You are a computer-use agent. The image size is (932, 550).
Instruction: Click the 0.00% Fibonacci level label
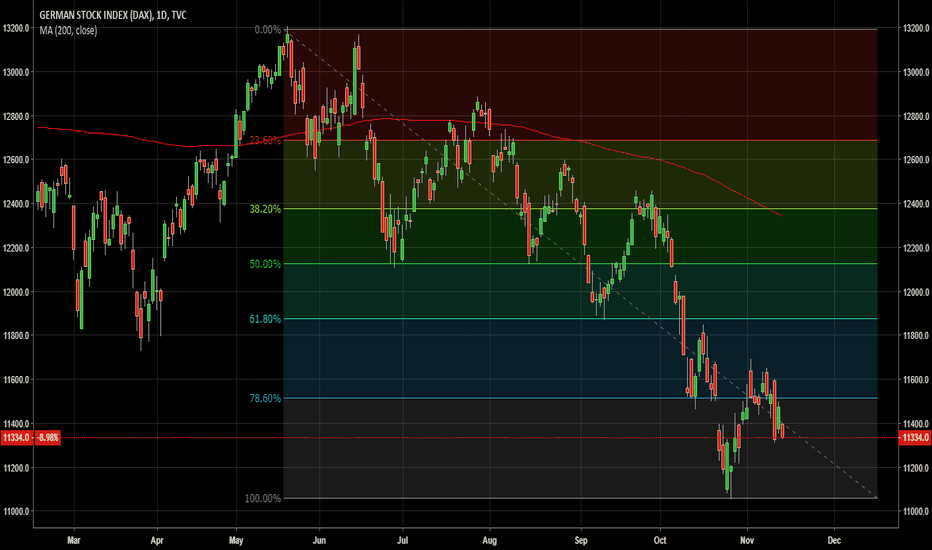click(x=267, y=30)
